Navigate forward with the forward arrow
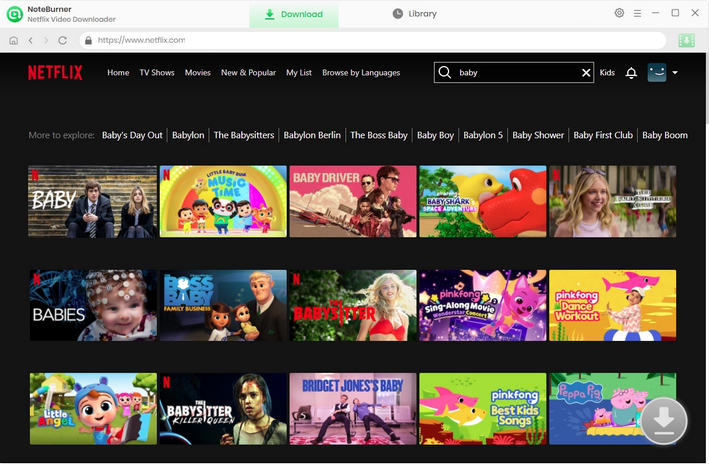Viewport: 709px width, 464px height. click(x=46, y=40)
